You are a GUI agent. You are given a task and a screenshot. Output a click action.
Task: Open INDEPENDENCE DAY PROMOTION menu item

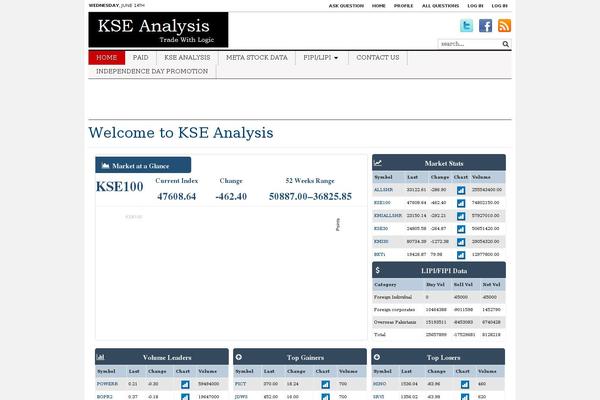point(152,72)
